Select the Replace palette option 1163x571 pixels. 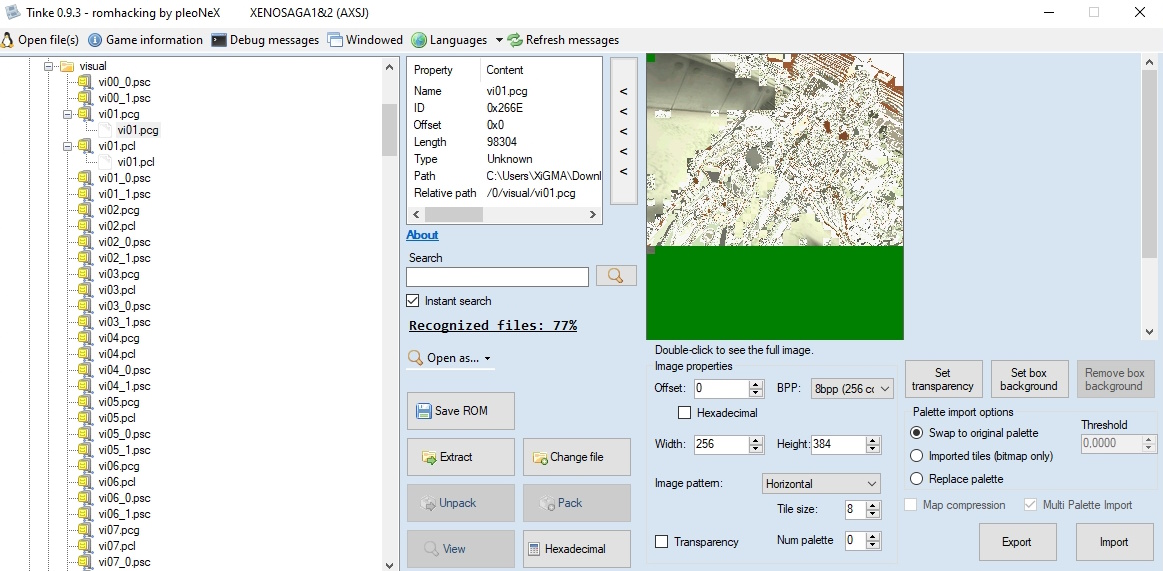coord(917,479)
